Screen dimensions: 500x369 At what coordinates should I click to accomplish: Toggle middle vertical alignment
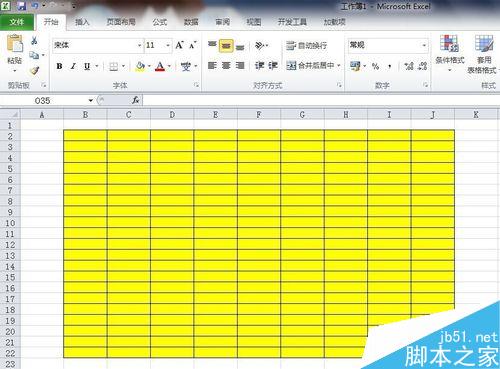(x=226, y=46)
